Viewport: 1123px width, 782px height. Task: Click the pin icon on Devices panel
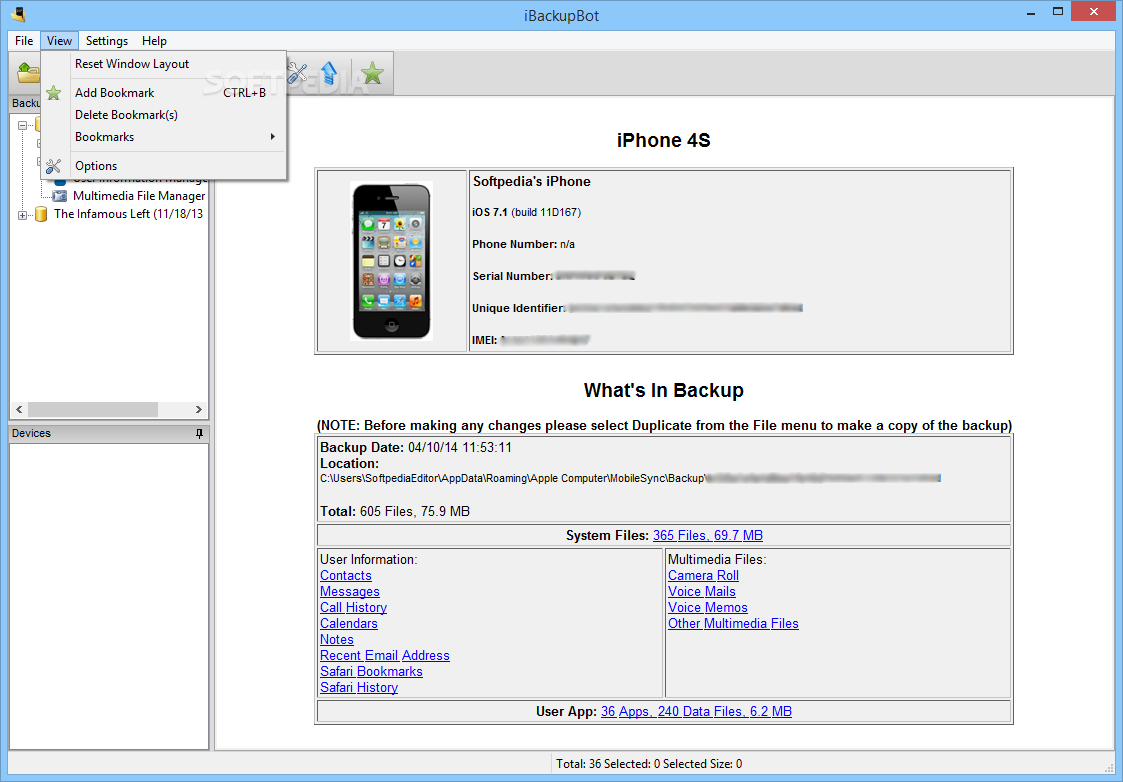pyautogui.click(x=200, y=433)
